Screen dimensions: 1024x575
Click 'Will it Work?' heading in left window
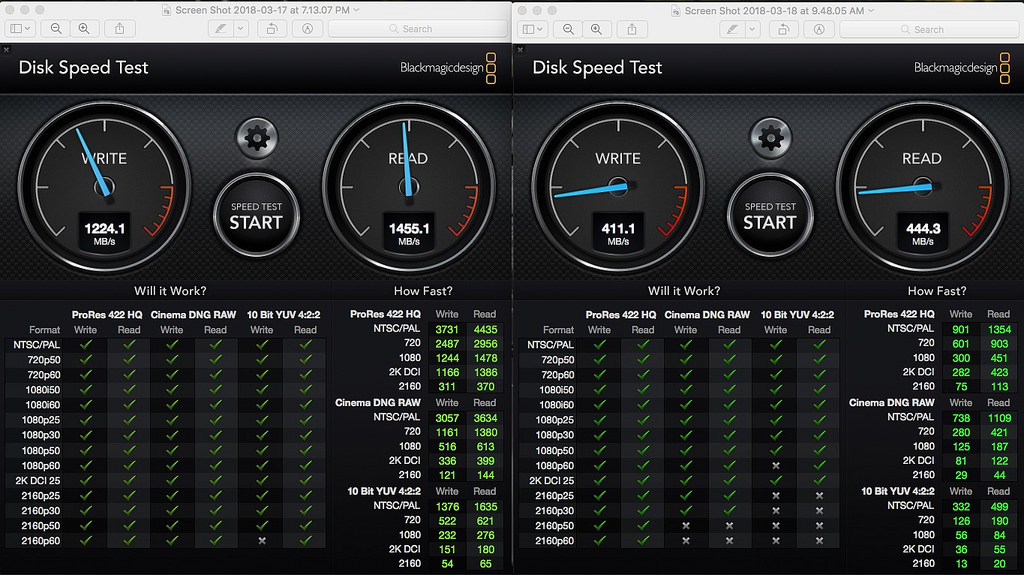[170, 291]
